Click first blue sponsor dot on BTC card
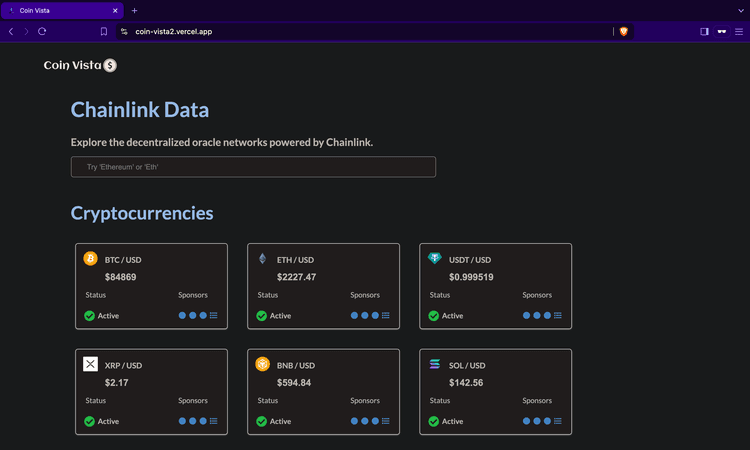The image size is (750, 450). [182, 315]
